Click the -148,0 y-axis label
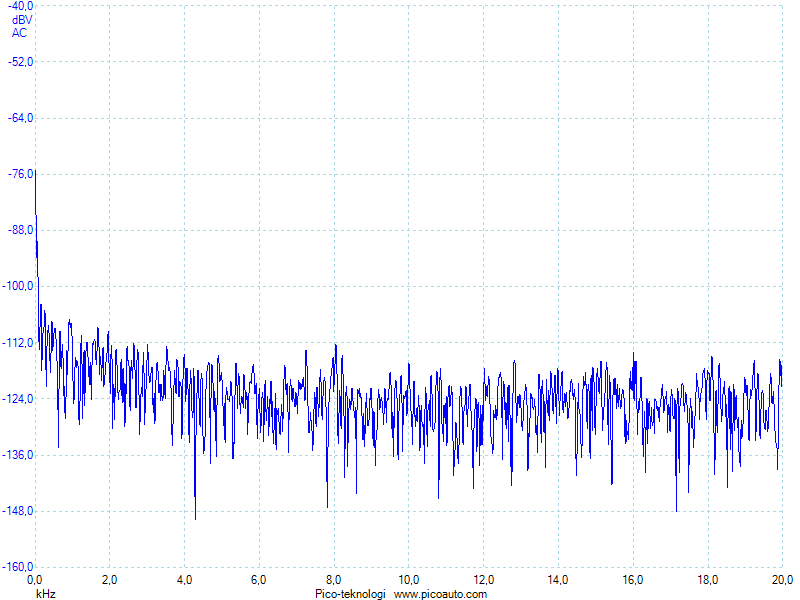 [18, 511]
